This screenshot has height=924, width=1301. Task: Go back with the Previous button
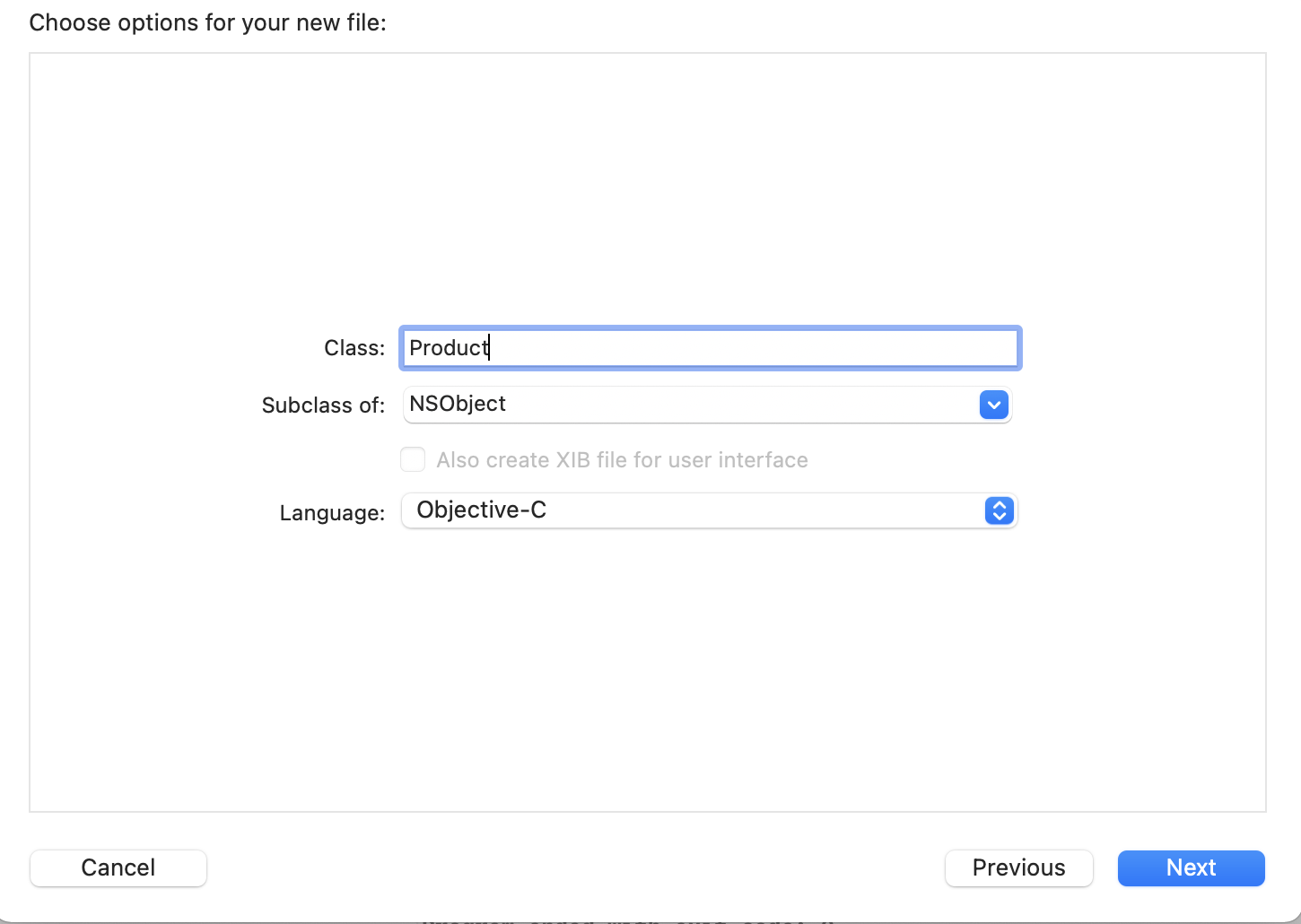coord(1018,867)
